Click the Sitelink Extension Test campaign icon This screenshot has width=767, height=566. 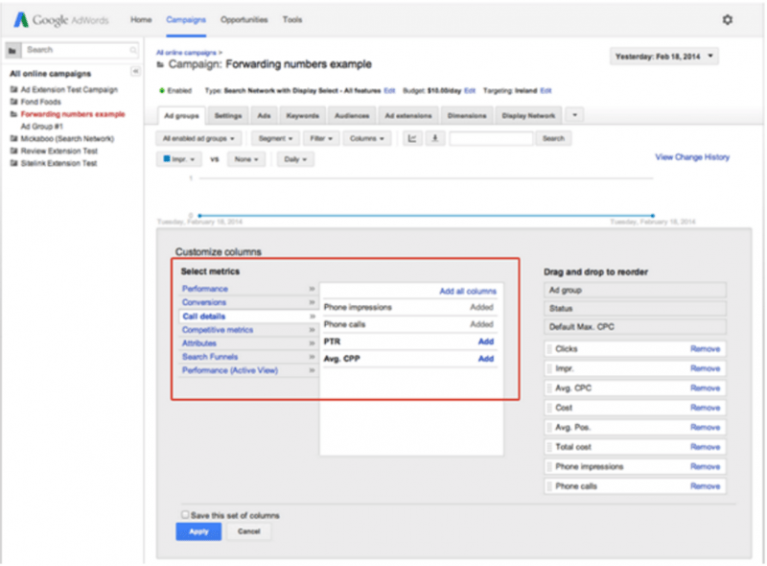click(x=14, y=163)
